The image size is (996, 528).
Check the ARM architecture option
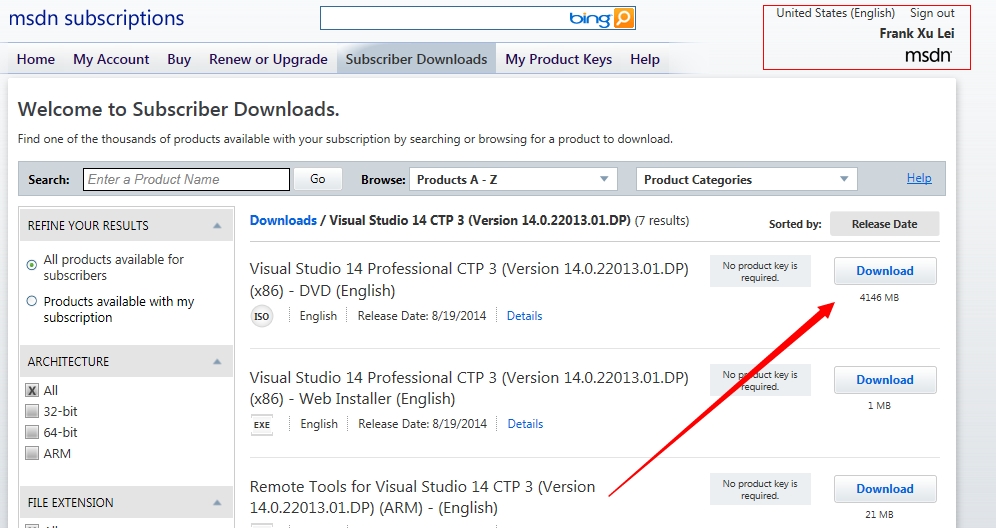coord(32,453)
